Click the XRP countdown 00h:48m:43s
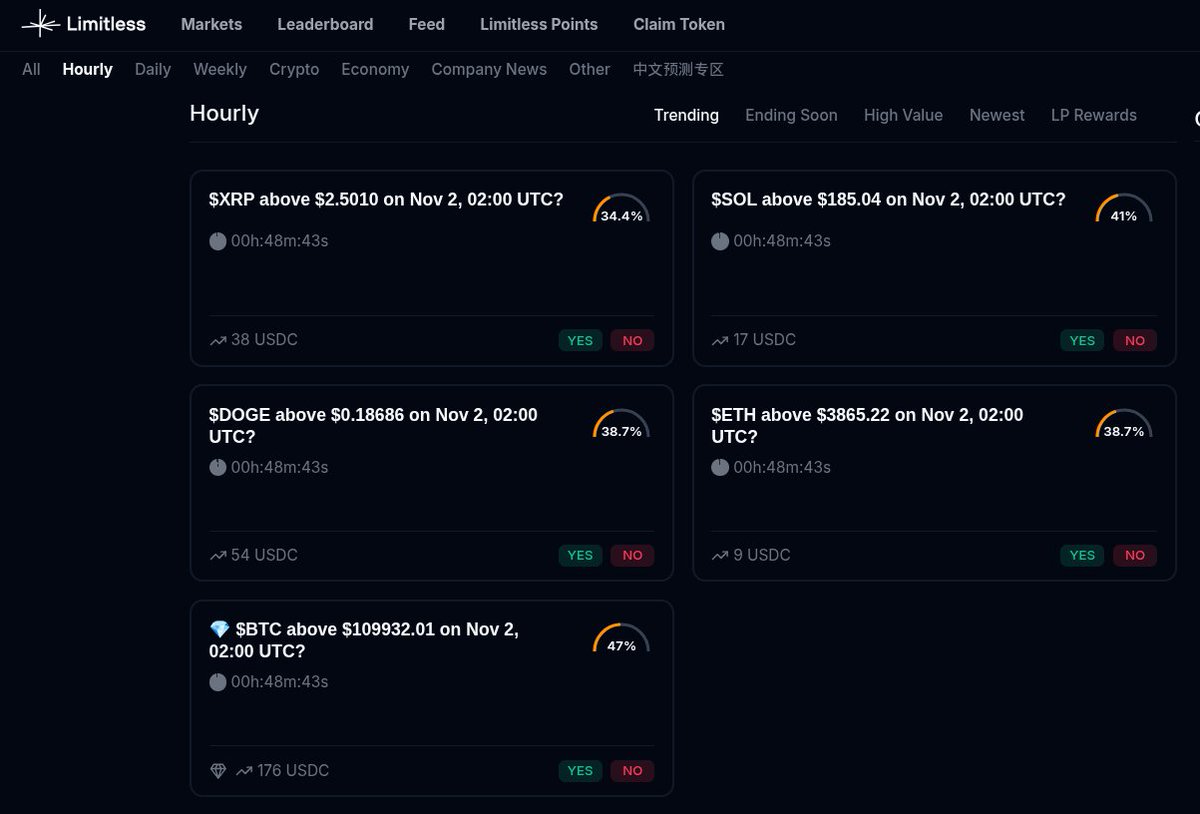The image size is (1200, 814). (x=279, y=241)
